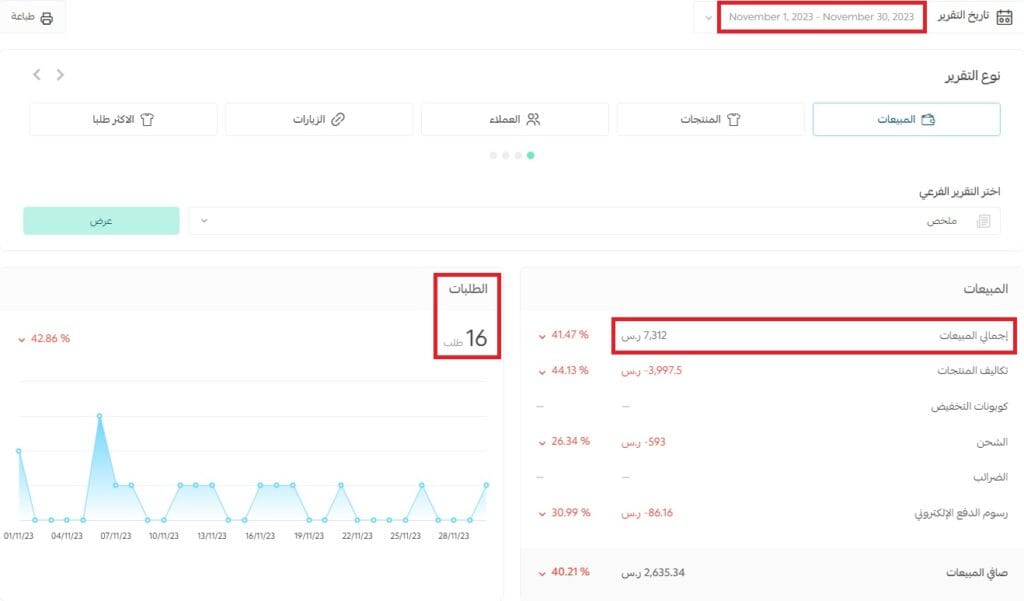The height and width of the screenshot is (601, 1024).
Task: Click the المبيعات panel heading
Action: (985, 289)
